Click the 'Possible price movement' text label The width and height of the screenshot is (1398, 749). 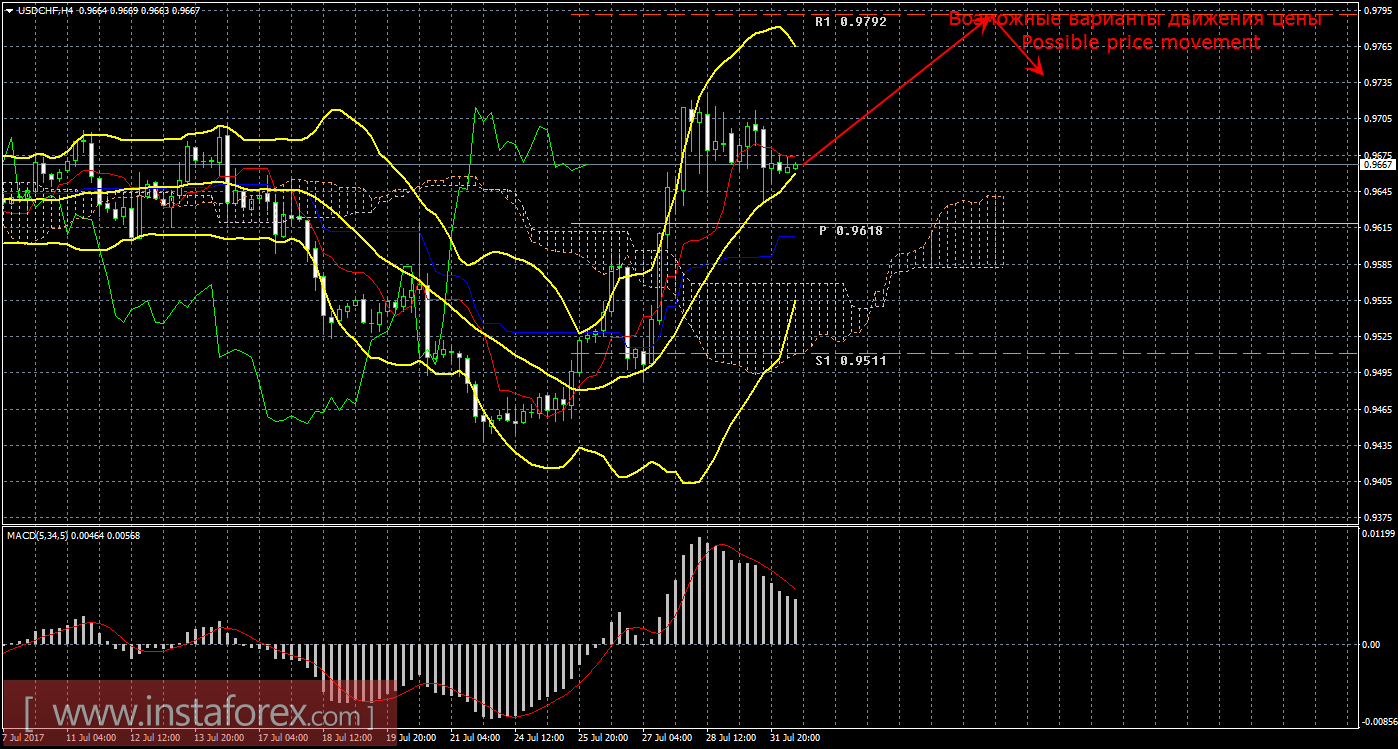(x=1140, y=43)
